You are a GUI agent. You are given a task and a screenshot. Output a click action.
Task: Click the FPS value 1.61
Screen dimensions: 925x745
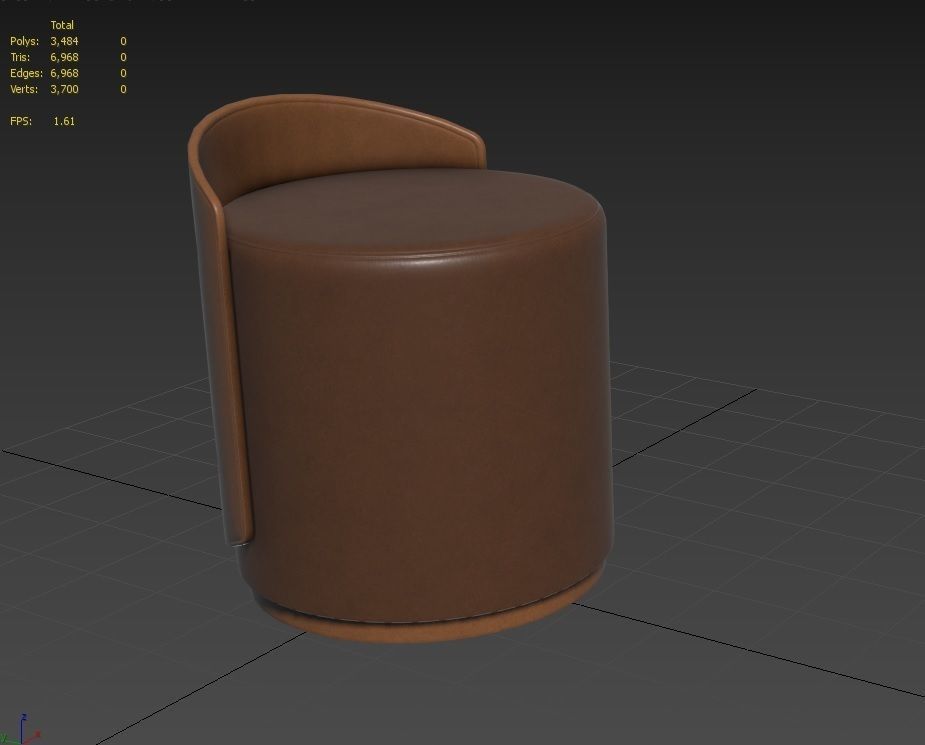[64, 121]
